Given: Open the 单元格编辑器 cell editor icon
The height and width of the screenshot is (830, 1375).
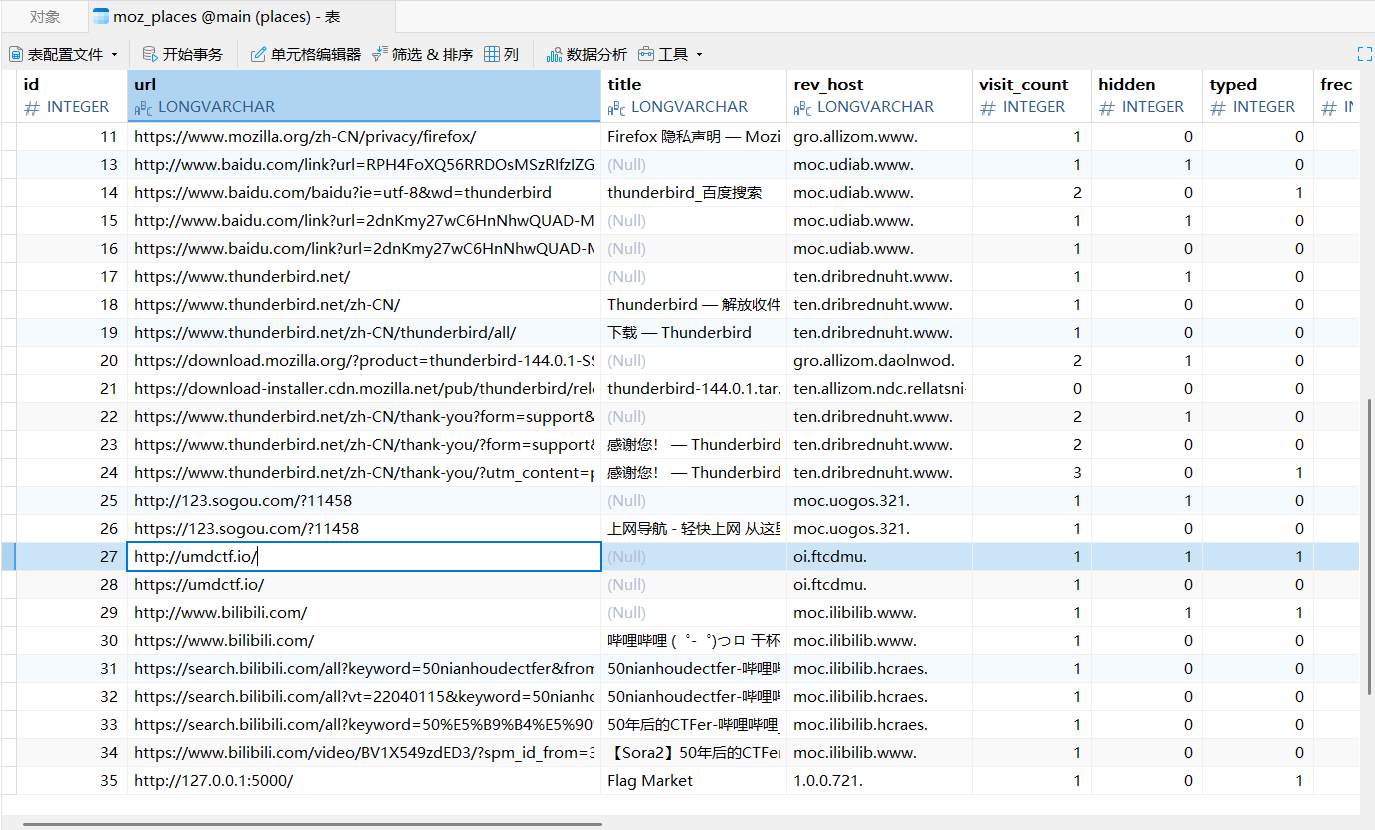Looking at the screenshot, I should [257, 53].
